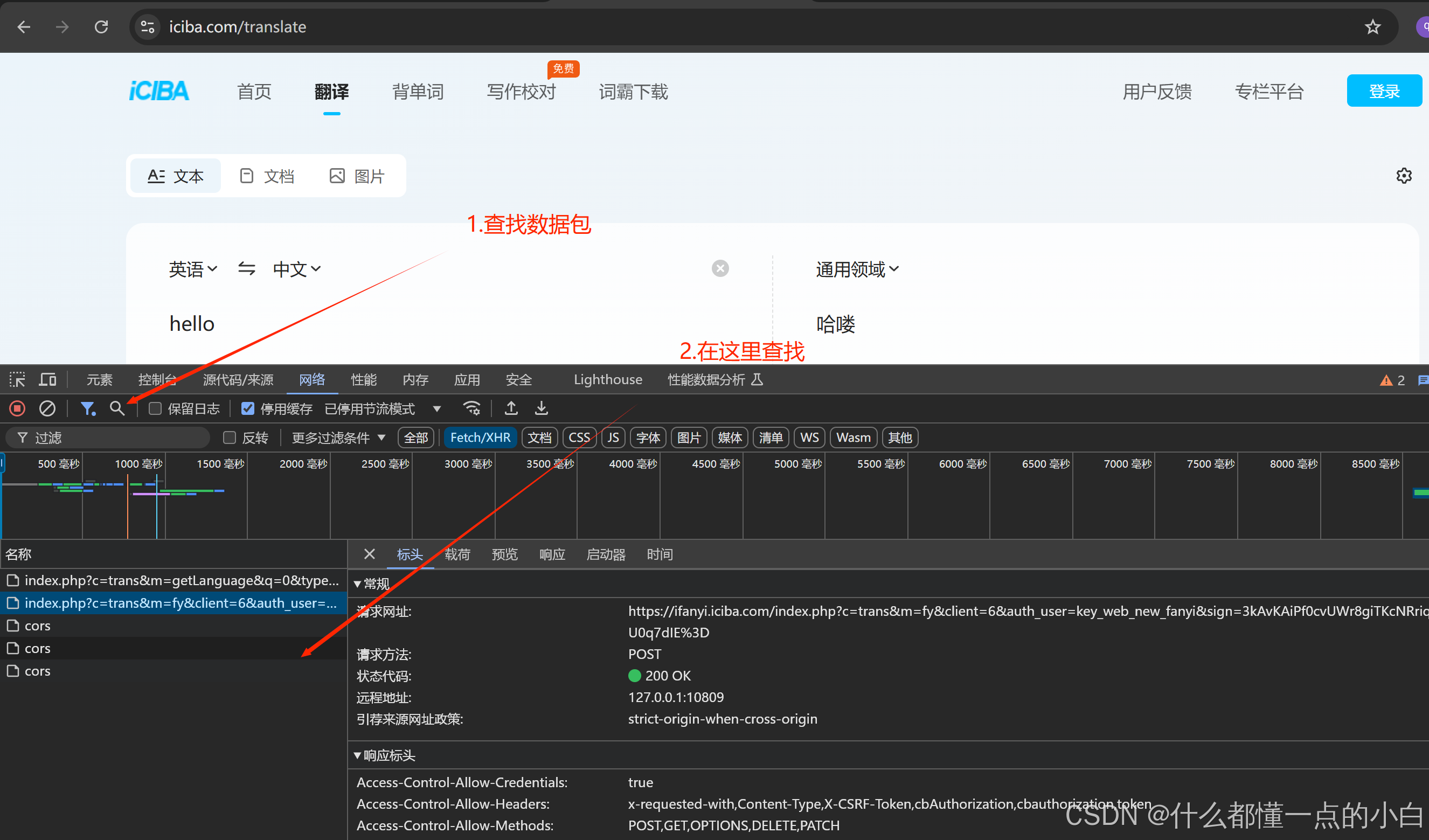This screenshot has height=840, width=1429.
Task: Toggle the network filter funnel icon
Action: [87, 408]
